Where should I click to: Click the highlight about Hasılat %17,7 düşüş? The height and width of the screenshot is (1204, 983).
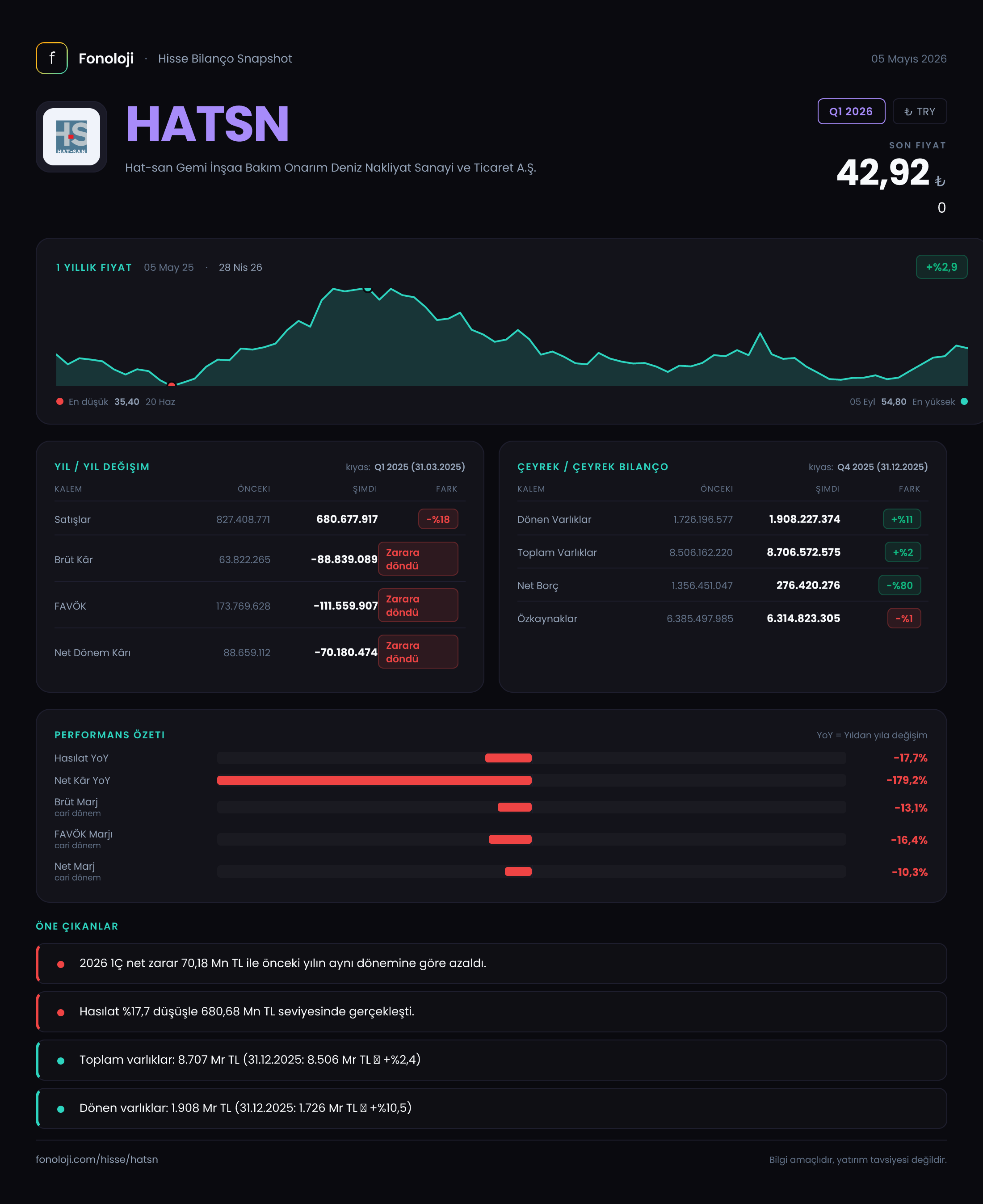(x=491, y=1011)
